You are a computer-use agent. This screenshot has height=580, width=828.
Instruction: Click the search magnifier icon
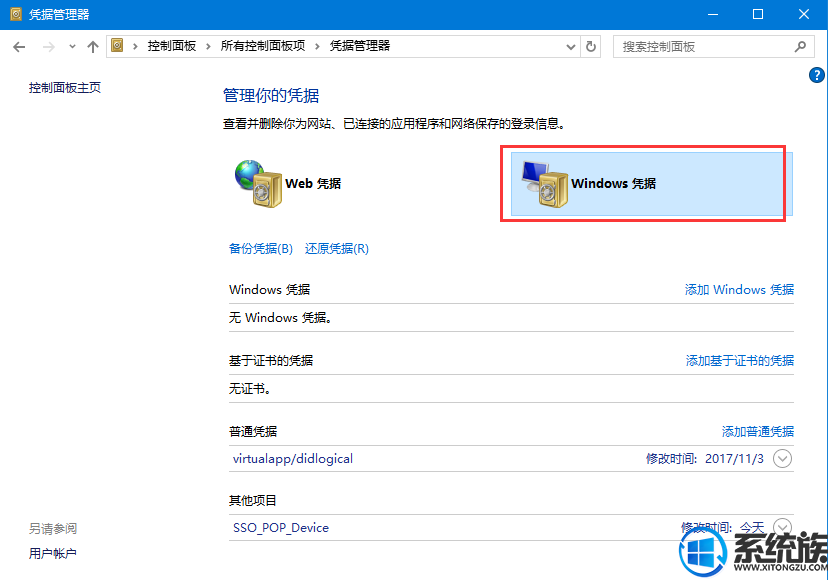point(800,46)
